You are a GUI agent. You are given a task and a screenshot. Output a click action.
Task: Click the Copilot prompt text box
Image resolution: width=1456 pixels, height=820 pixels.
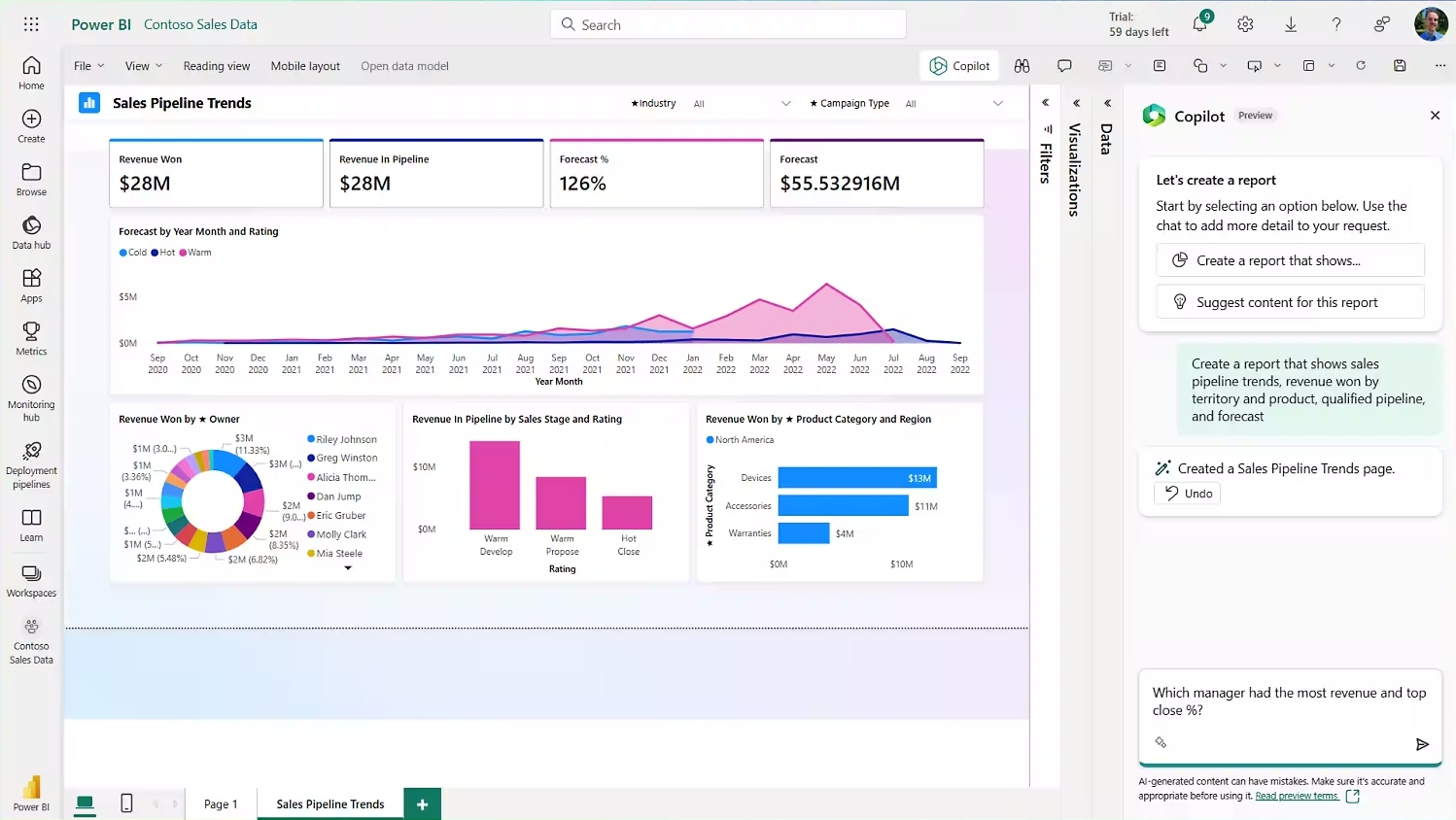tap(1290, 701)
